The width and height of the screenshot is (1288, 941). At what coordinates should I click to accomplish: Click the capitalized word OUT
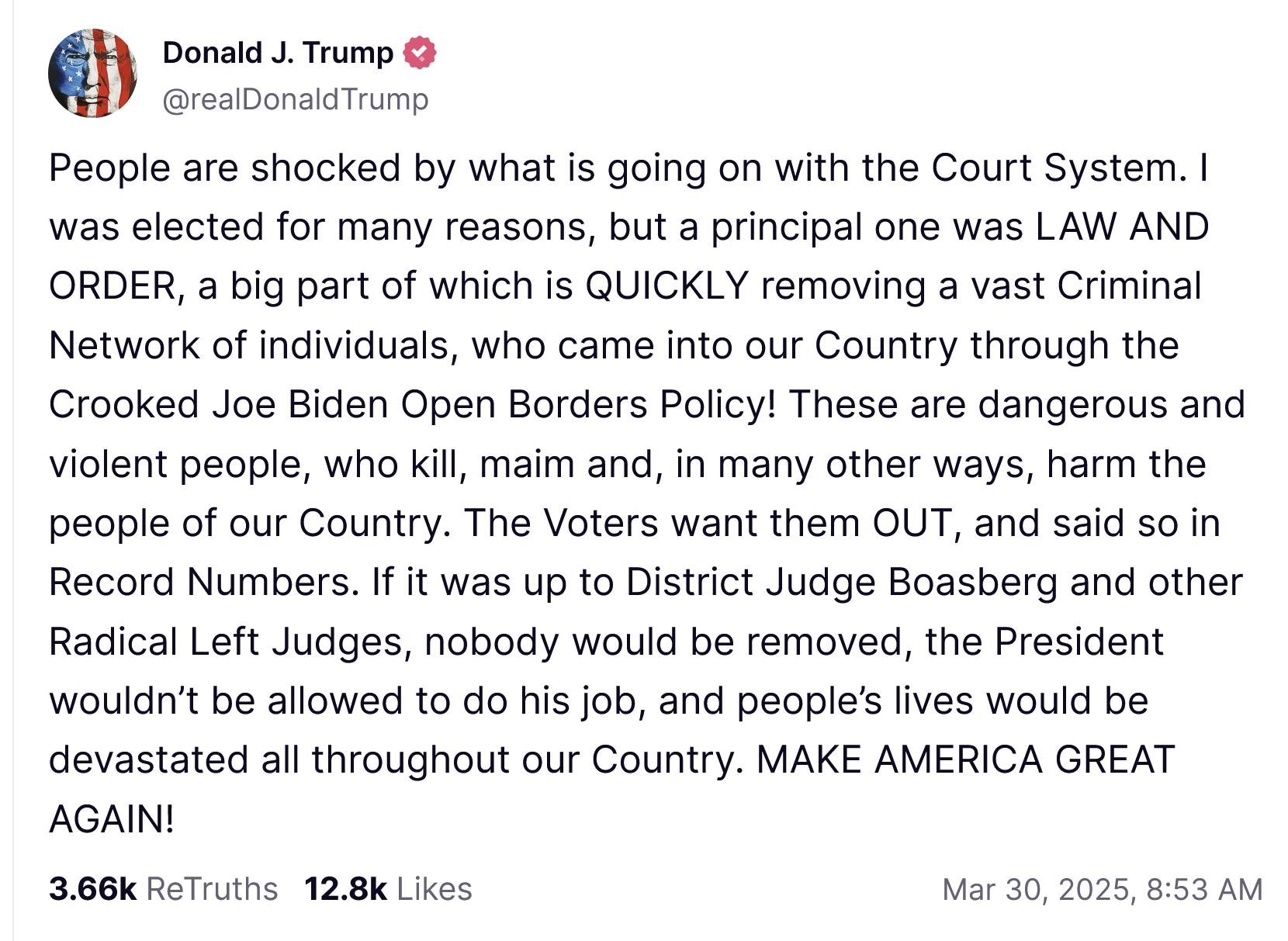[x=912, y=523]
